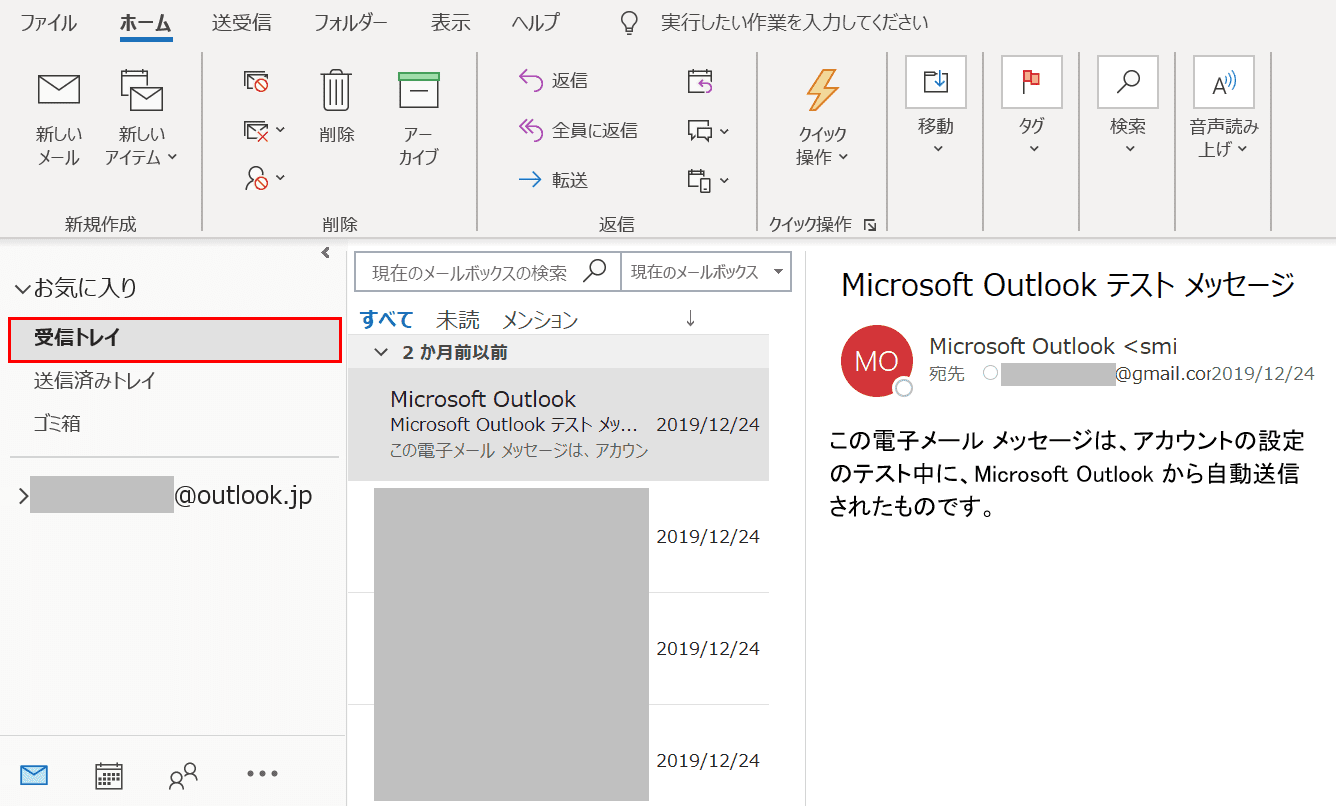Open the Search (検索) dropdown chevron
The image size is (1336, 806).
pos(1130,149)
